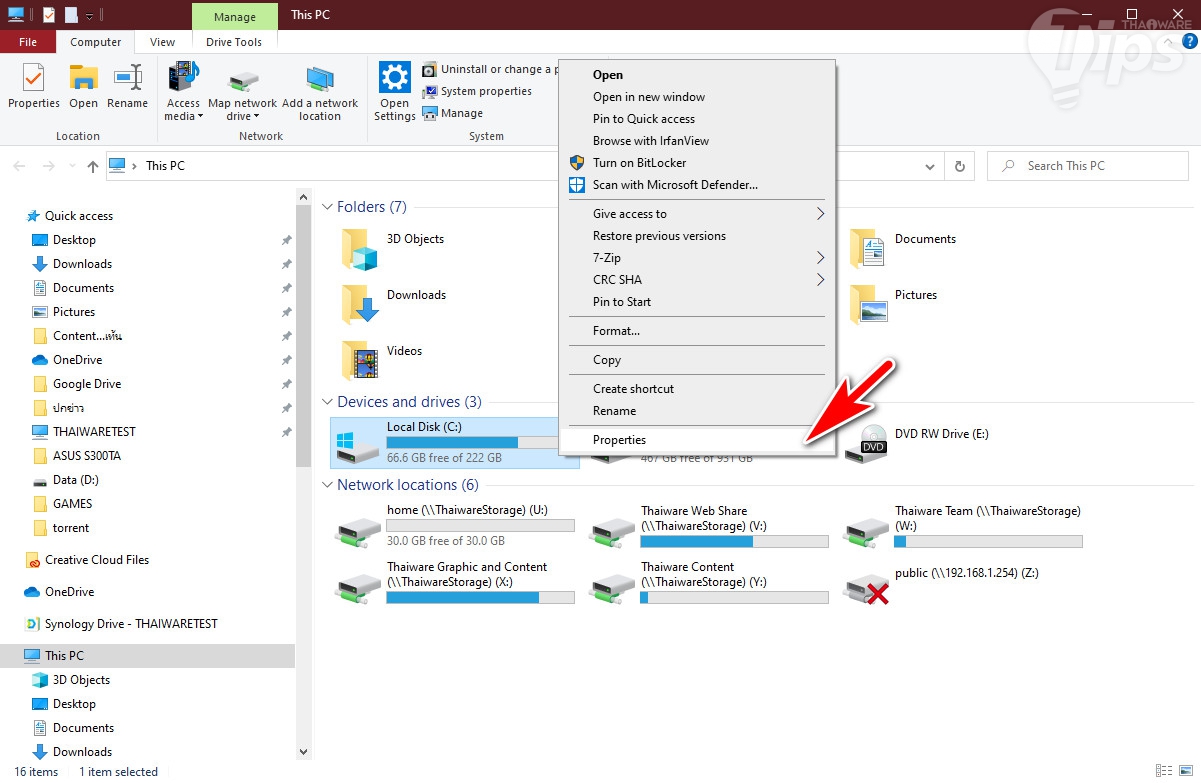Click the Back navigation arrow
Screen dimensions: 1201x783
(x=21, y=166)
